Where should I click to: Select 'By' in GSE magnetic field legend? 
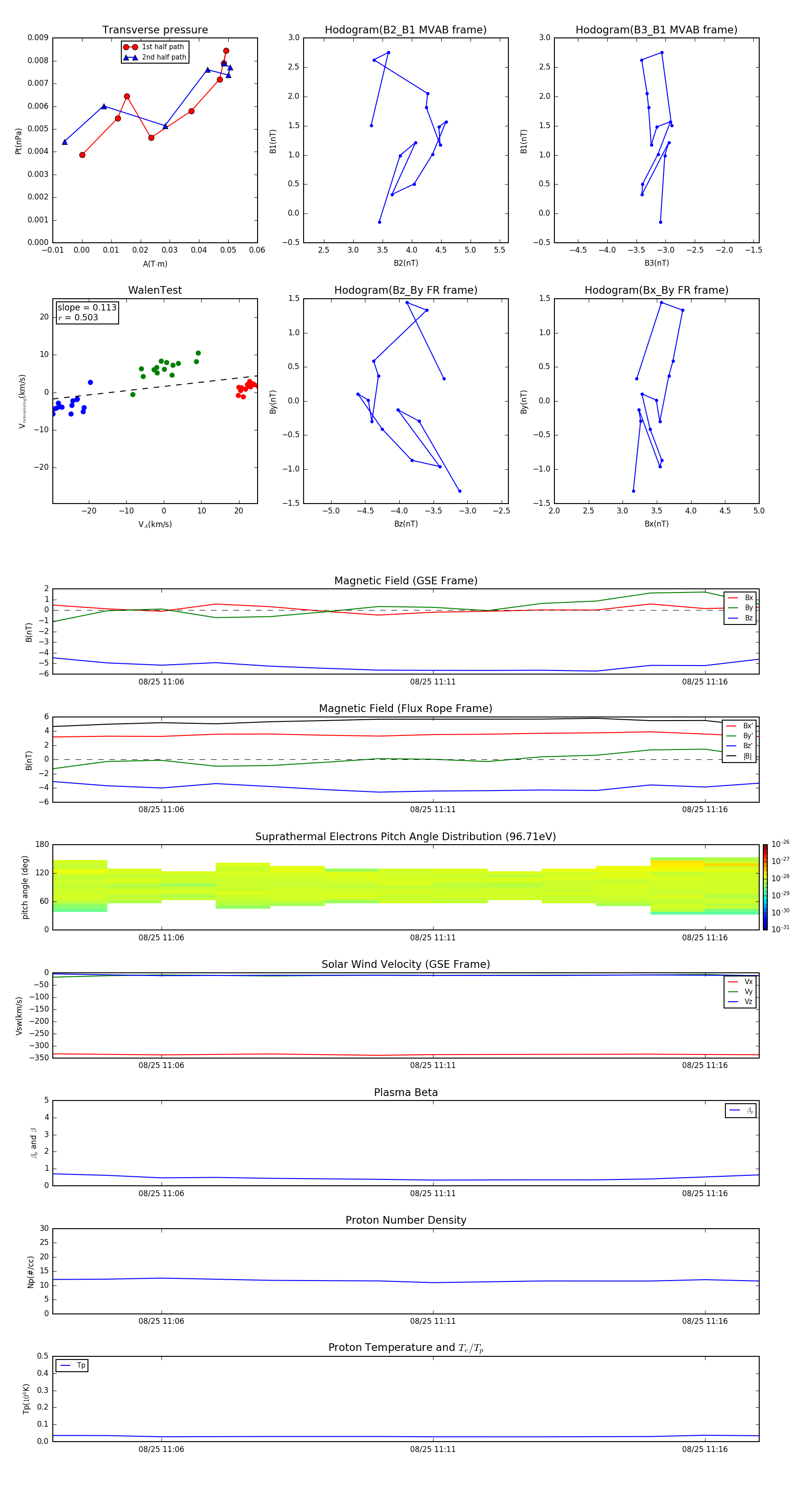(x=741, y=607)
